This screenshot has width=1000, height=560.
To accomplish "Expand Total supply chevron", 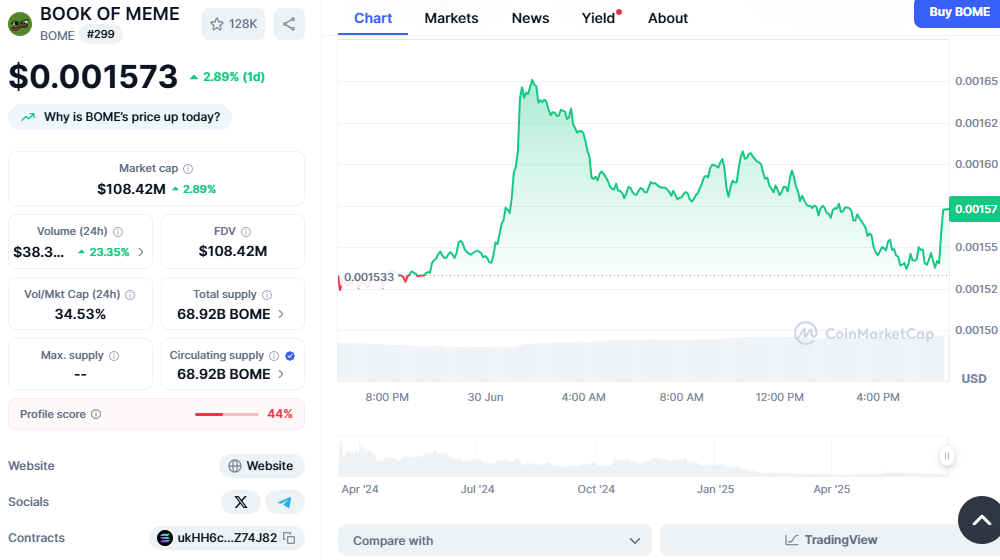I will coord(281,314).
